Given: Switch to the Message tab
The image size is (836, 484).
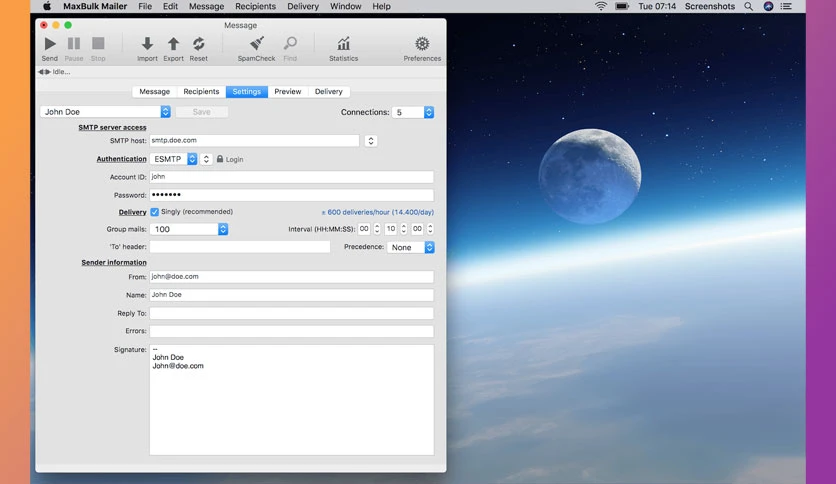Looking at the screenshot, I should click(155, 92).
